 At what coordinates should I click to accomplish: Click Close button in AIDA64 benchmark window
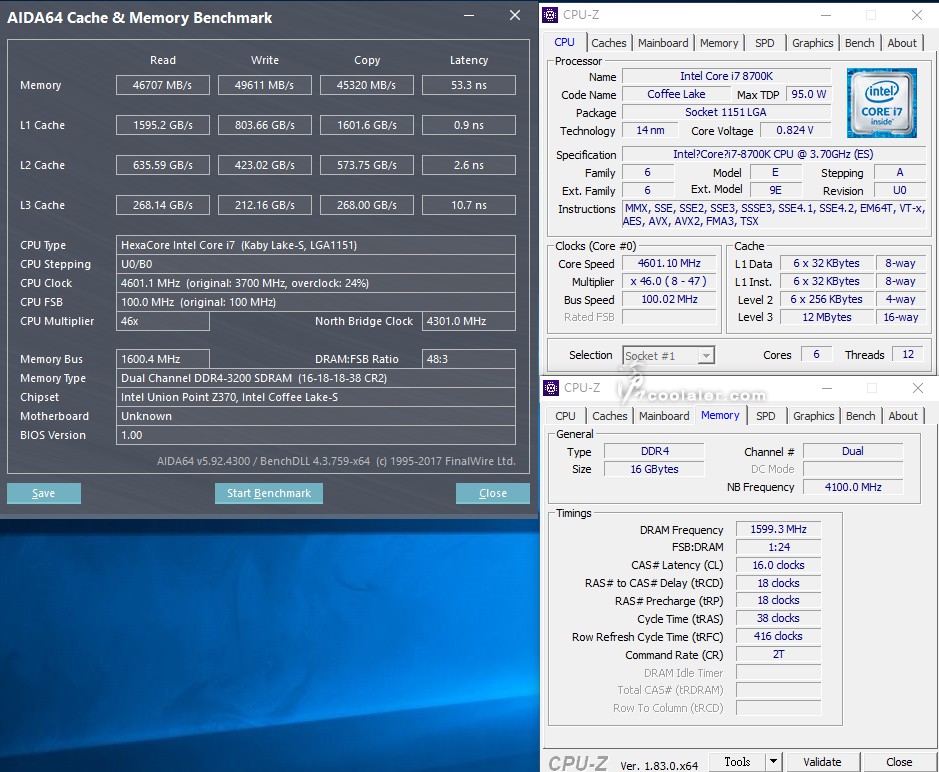(x=493, y=494)
